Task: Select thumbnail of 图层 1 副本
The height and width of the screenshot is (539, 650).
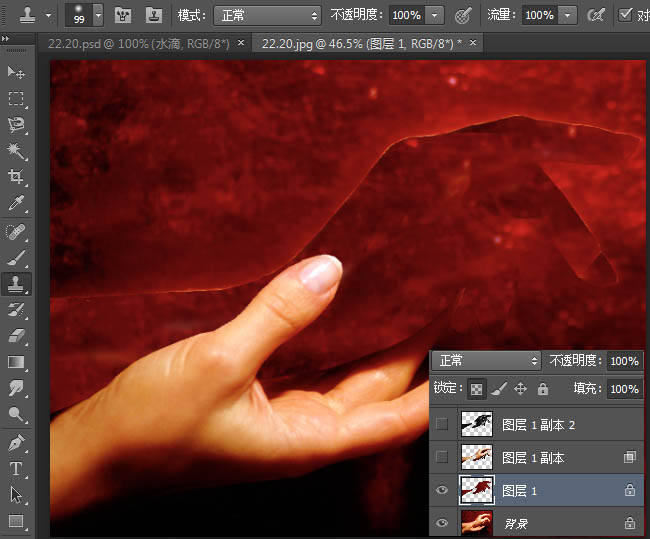Action: point(477,457)
